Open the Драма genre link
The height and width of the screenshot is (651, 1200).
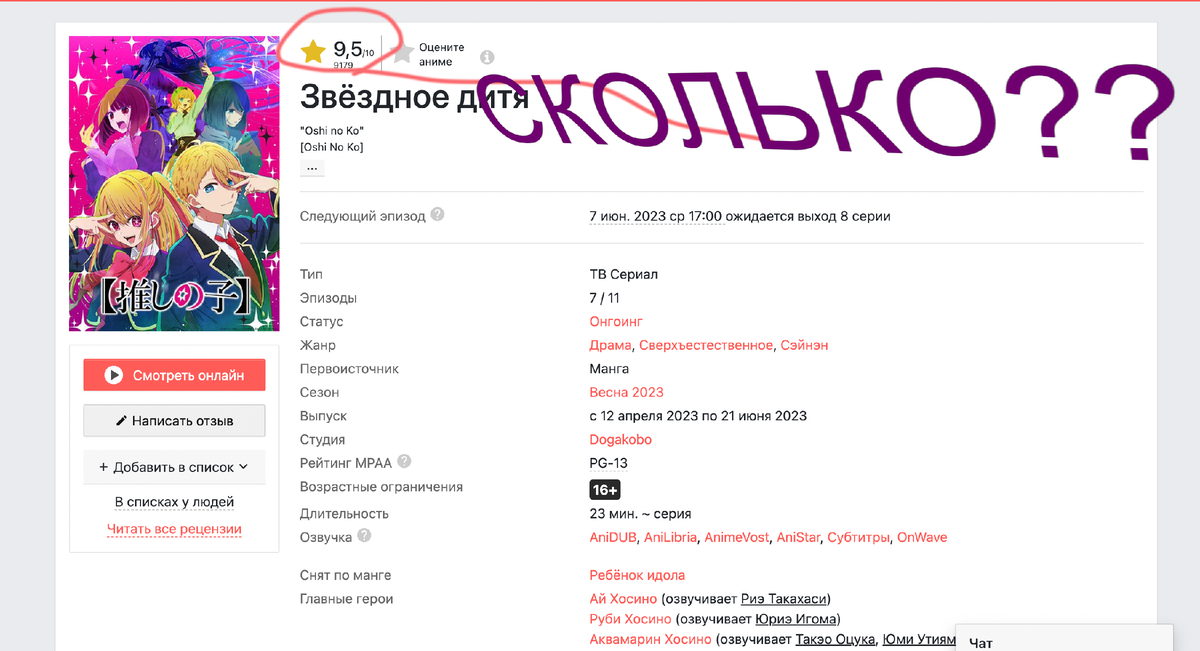pyautogui.click(x=610, y=345)
